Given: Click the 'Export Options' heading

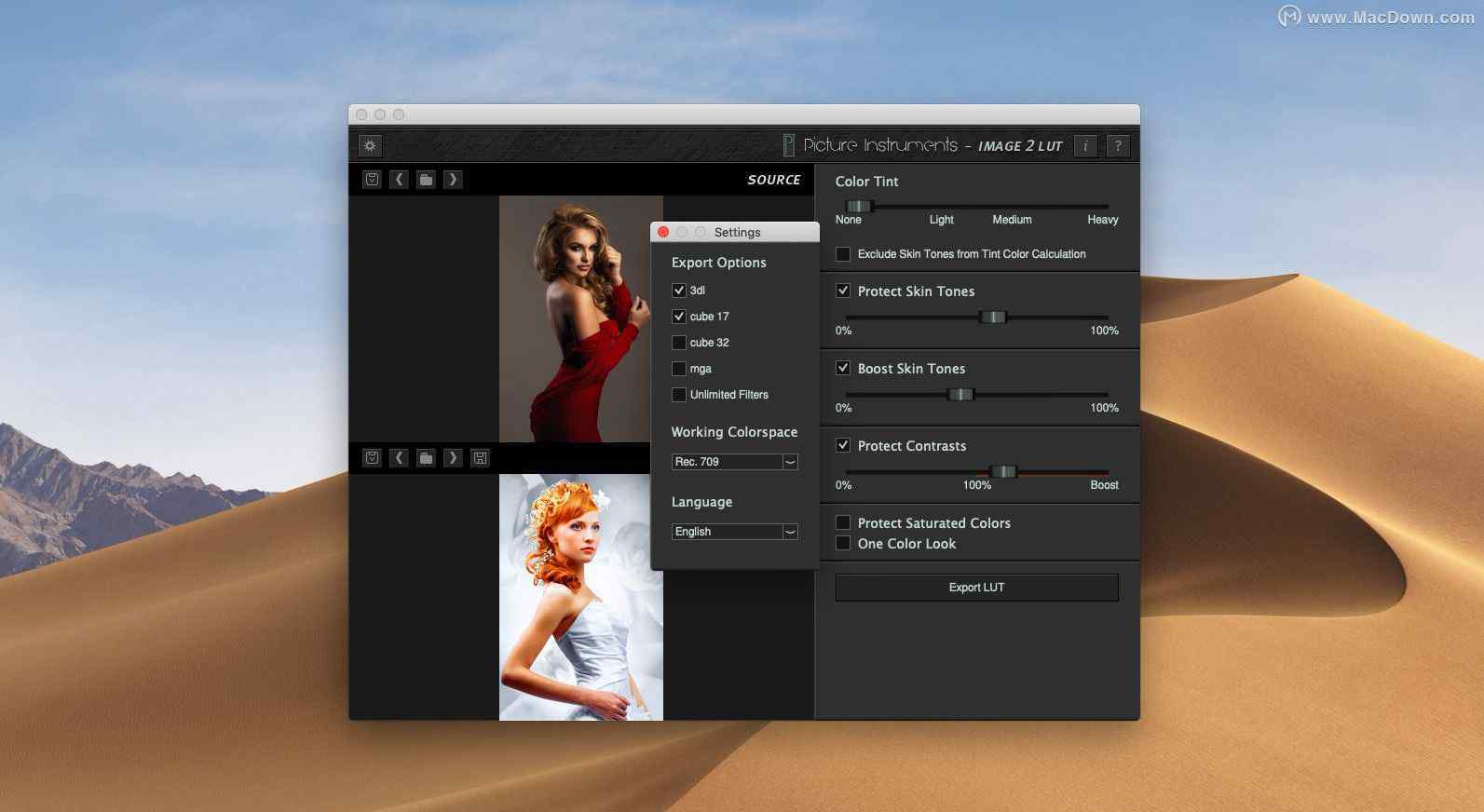Looking at the screenshot, I should tap(718, 263).
